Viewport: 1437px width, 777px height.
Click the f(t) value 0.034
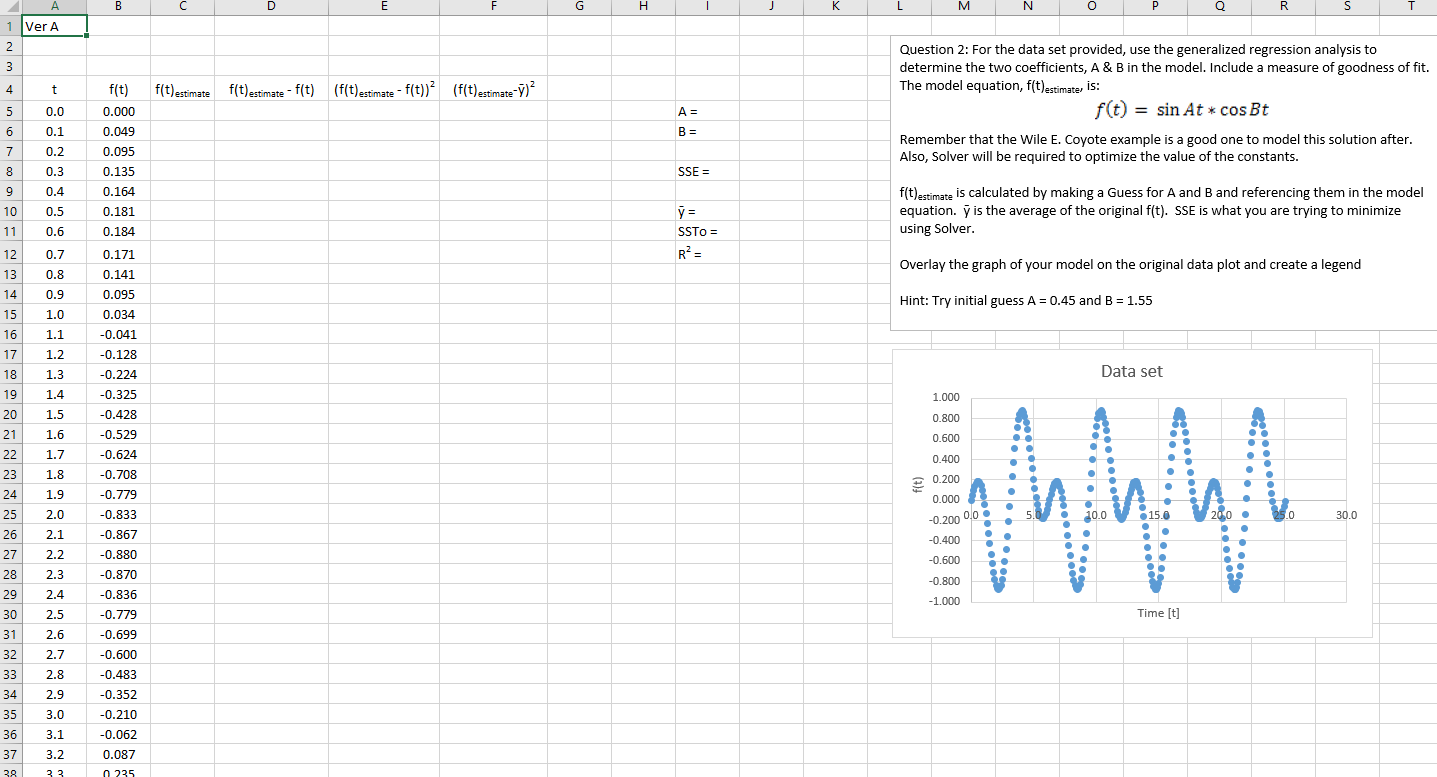119,314
